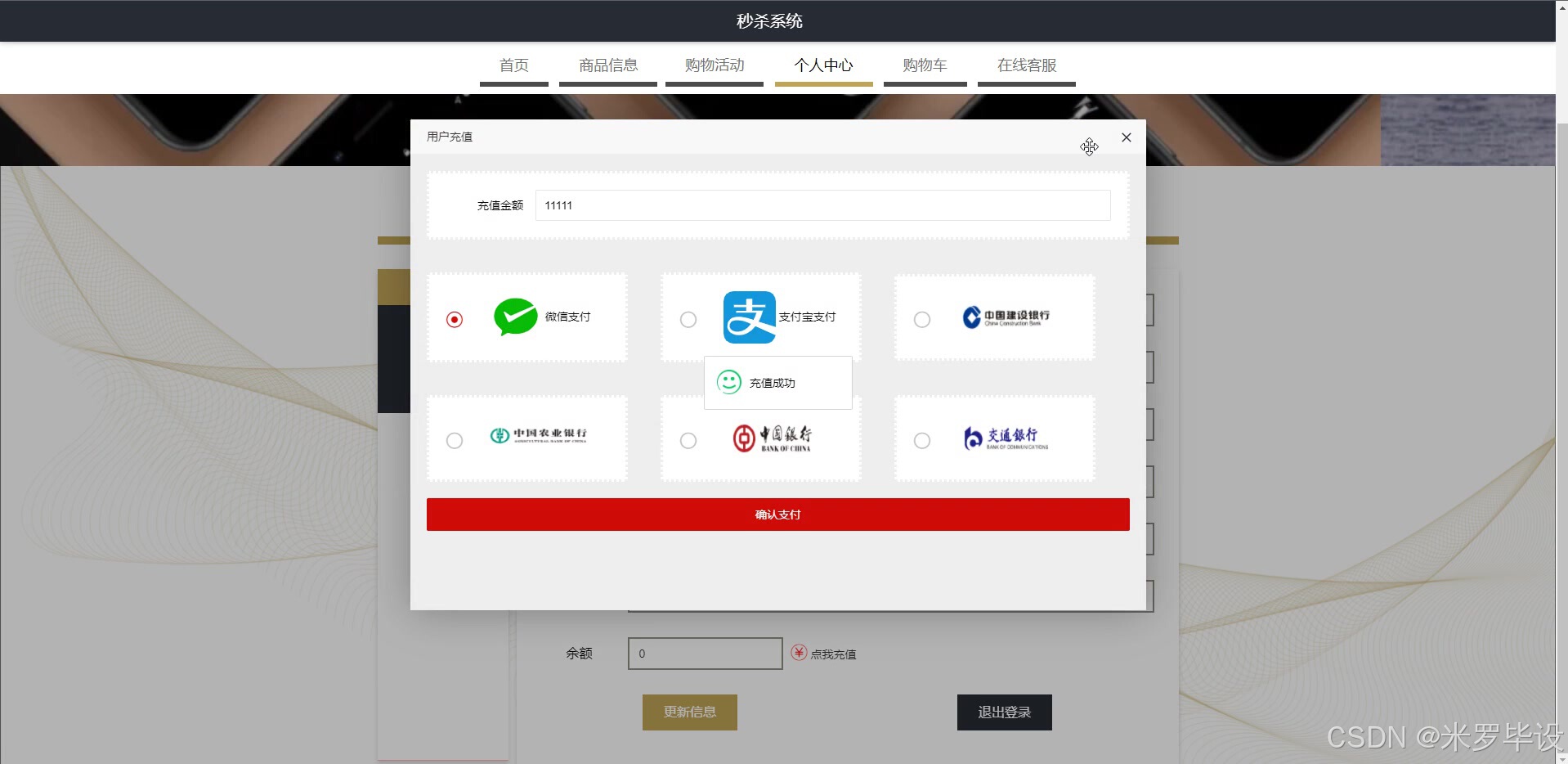Viewport: 1568px width, 764px height.
Task: Click the 点我充值 link
Action: pyautogui.click(x=833, y=654)
